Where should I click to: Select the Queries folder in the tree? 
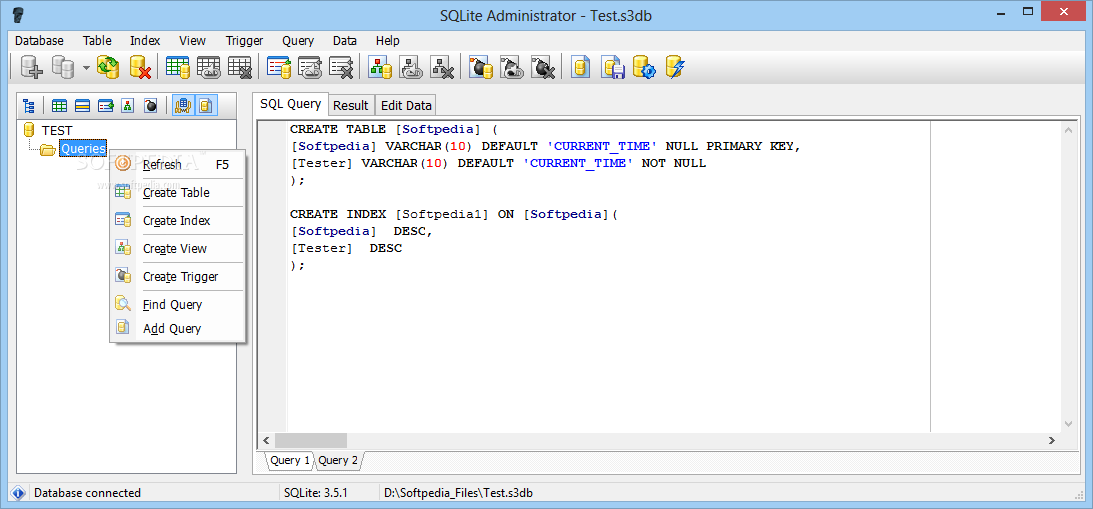coord(83,149)
